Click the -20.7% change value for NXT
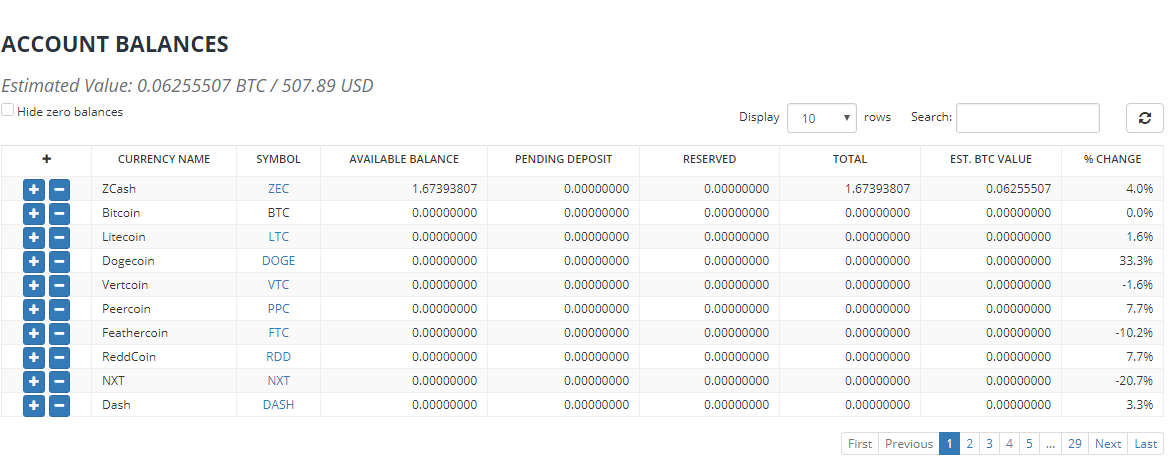Viewport: 1173px width, 473px height. click(1133, 381)
